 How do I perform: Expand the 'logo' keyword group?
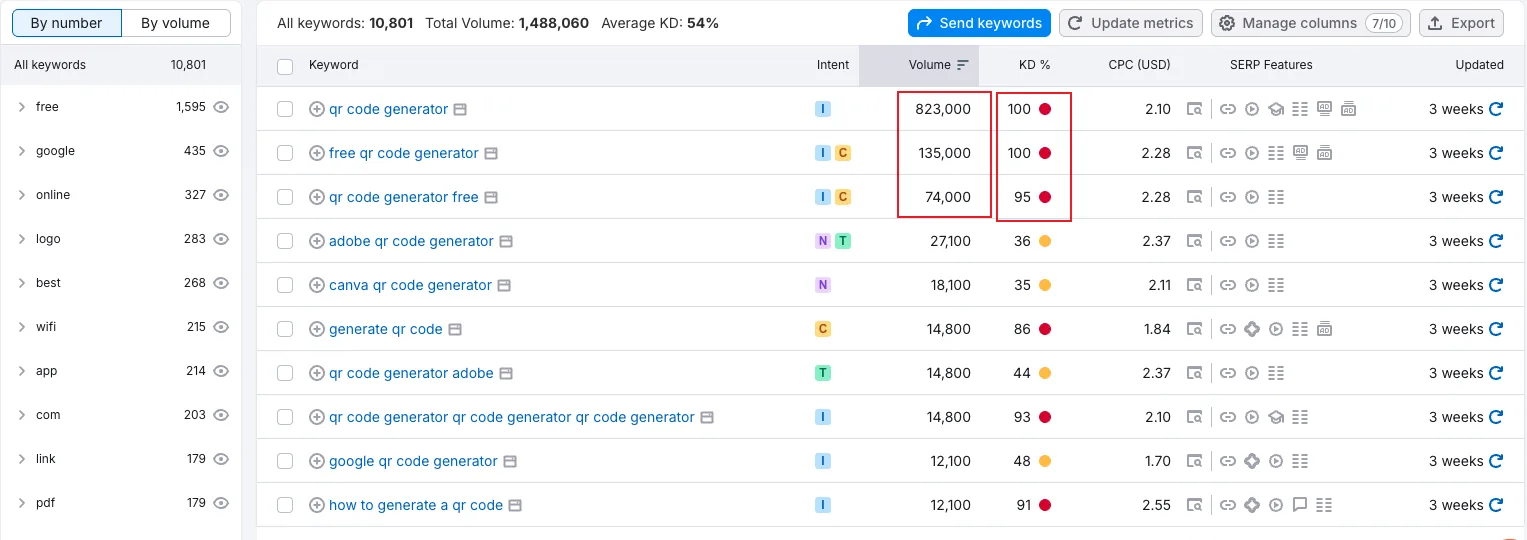(22, 239)
